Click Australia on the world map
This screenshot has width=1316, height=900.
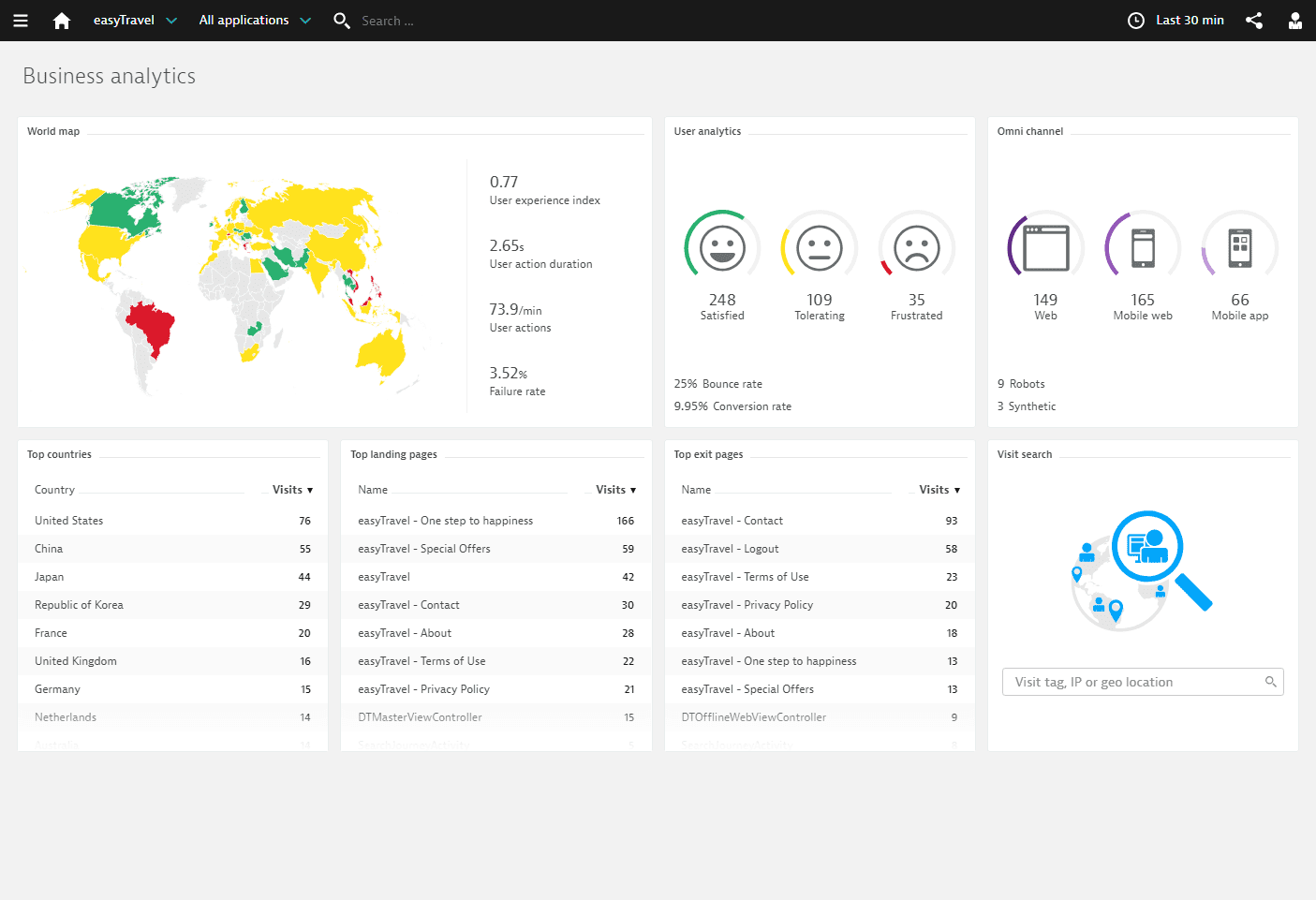[381, 354]
